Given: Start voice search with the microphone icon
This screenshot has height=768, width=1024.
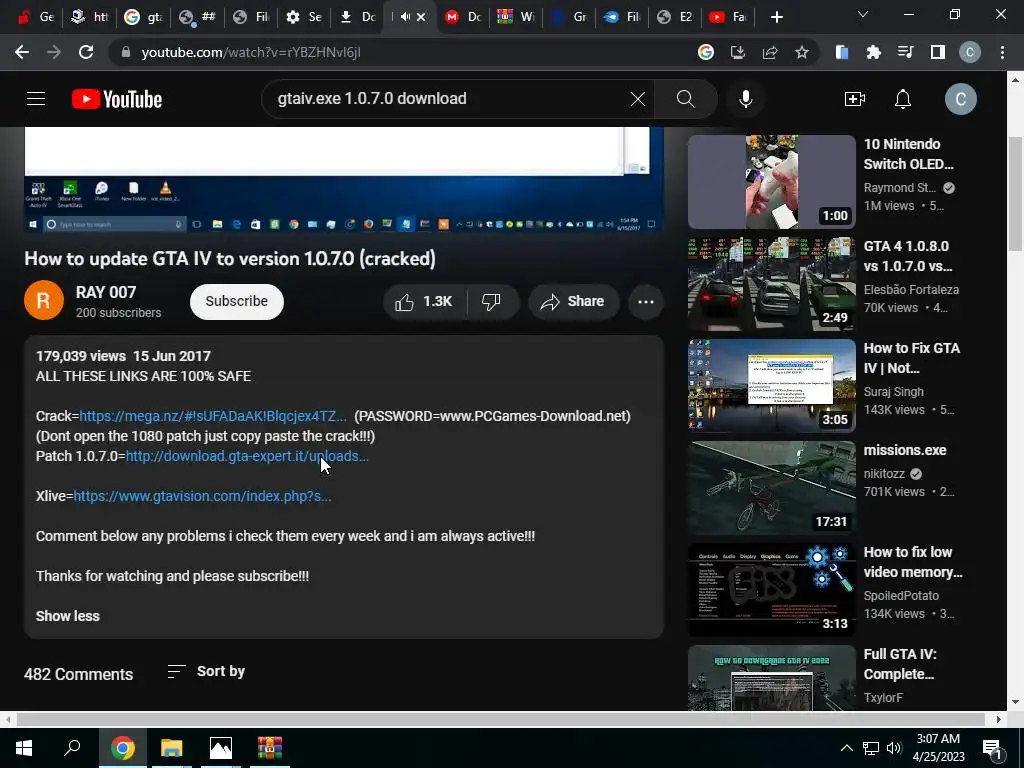Looking at the screenshot, I should (746, 99).
